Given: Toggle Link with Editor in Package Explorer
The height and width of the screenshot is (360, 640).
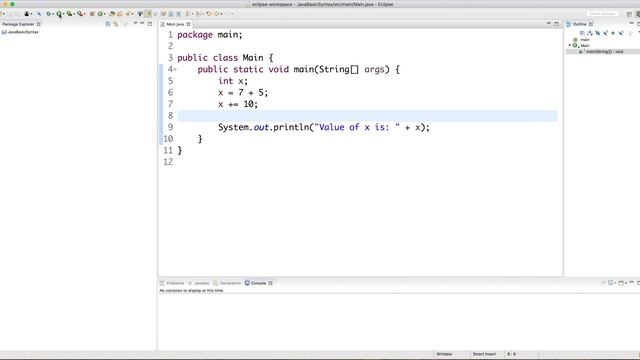Looking at the screenshot, I should coord(116,24).
